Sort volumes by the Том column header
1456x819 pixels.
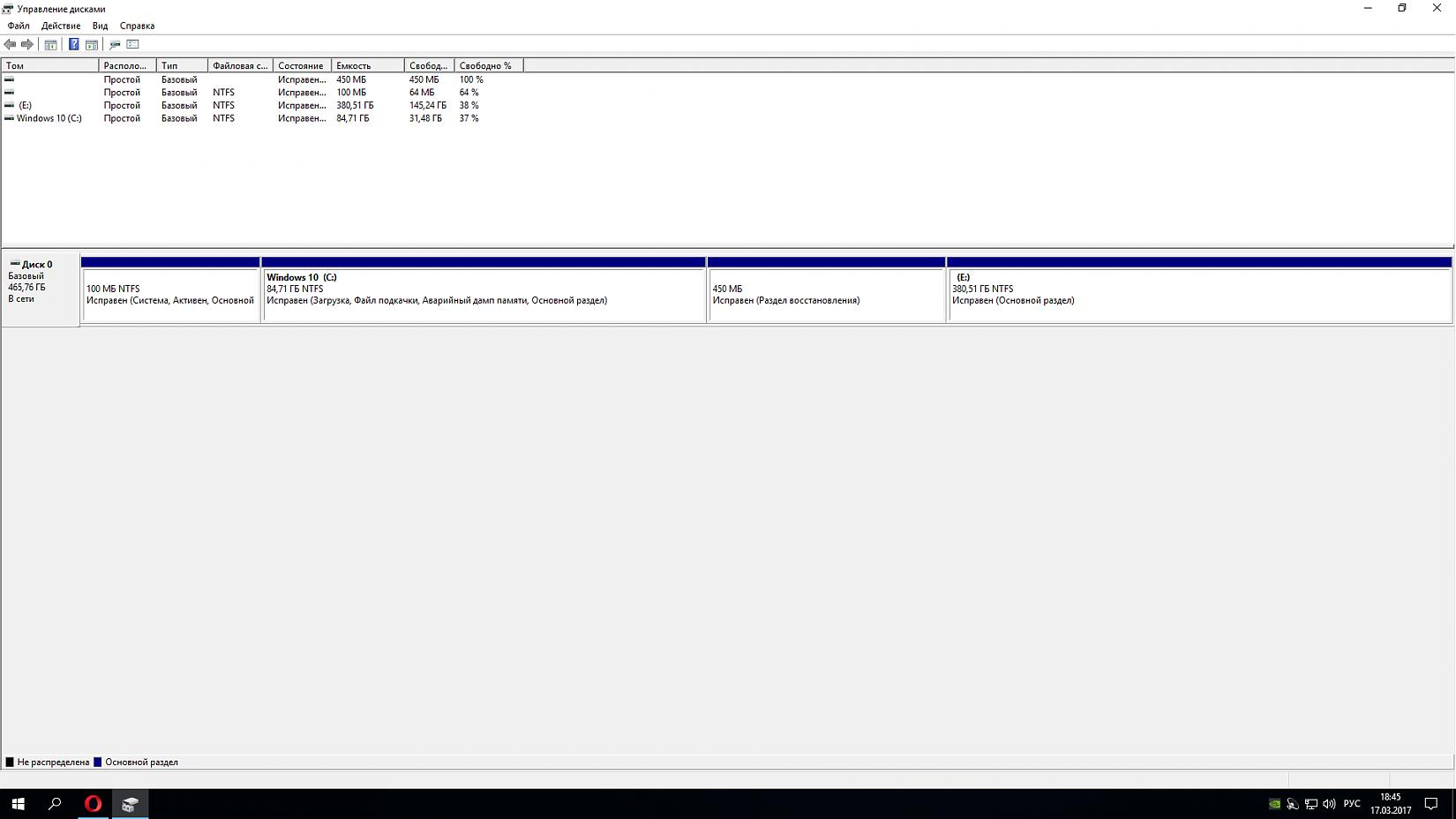50,65
